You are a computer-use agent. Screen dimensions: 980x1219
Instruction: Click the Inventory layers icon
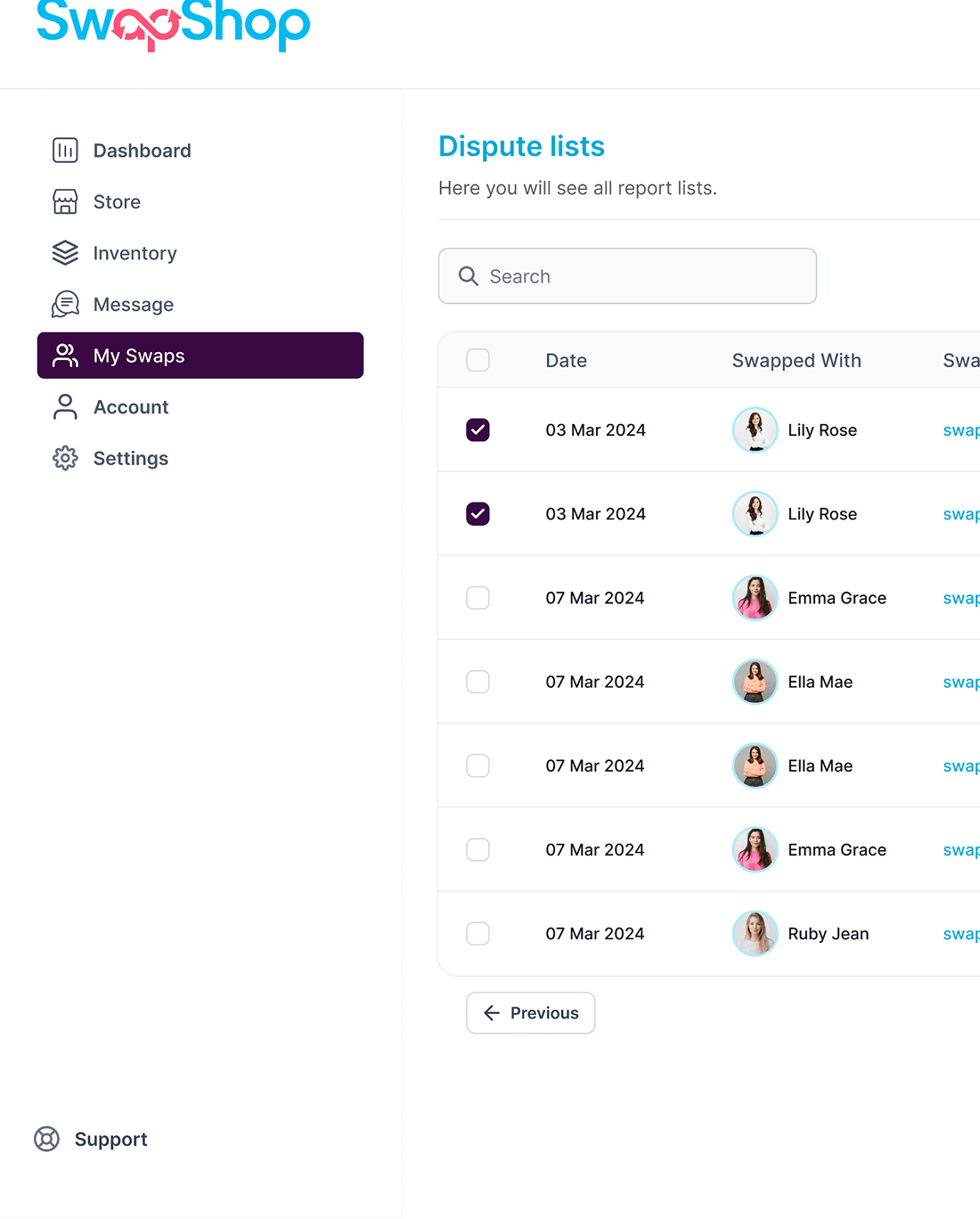[65, 253]
